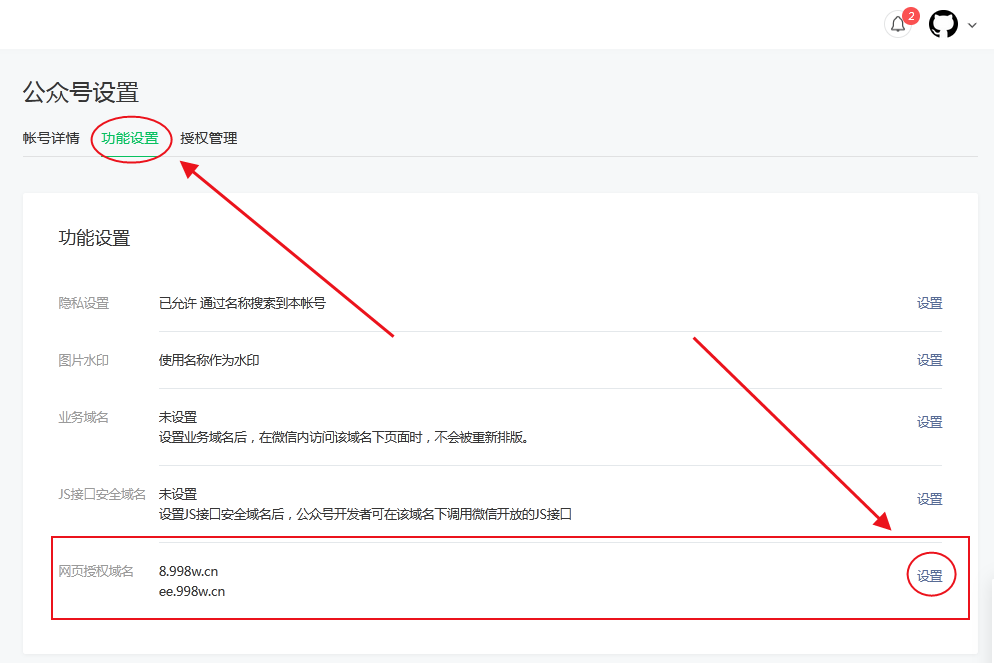This screenshot has width=994, height=663.
Task: Click 设置 link for 隐私设置
Action: click(x=929, y=303)
